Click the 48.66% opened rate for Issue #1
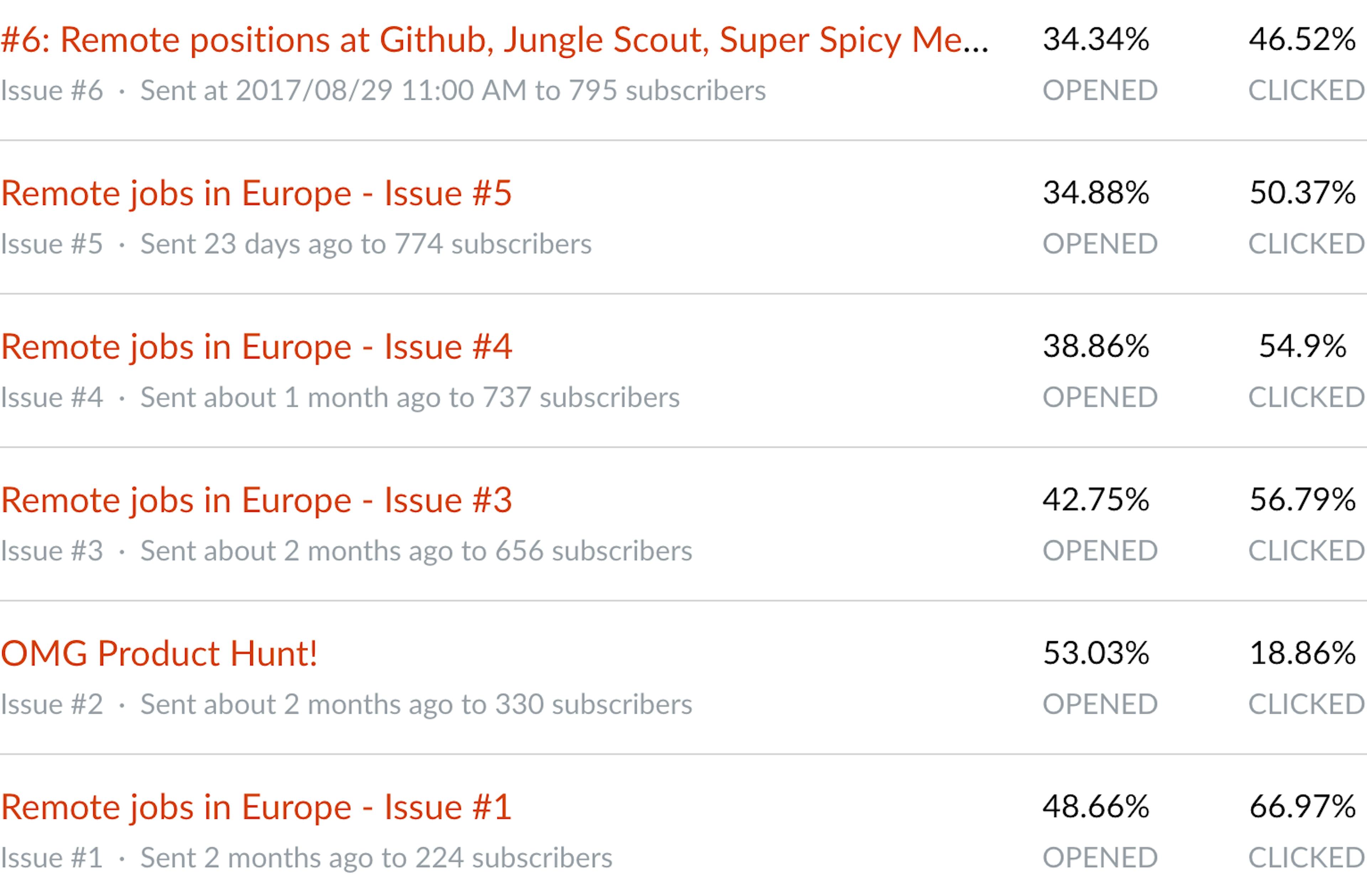The width and height of the screenshot is (1367, 896). [1096, 807]
